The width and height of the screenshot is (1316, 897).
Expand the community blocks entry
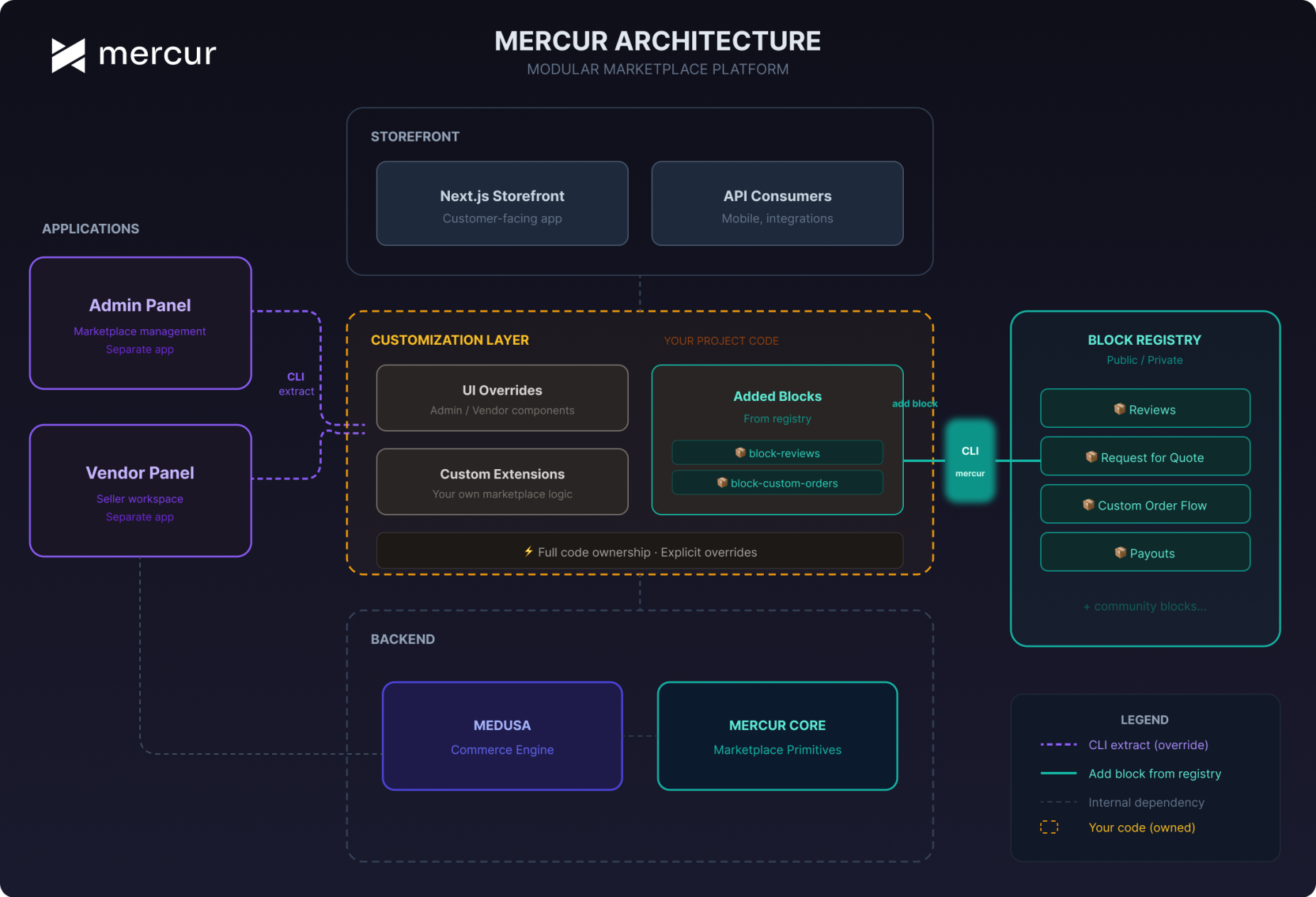tap(1144, 606)
